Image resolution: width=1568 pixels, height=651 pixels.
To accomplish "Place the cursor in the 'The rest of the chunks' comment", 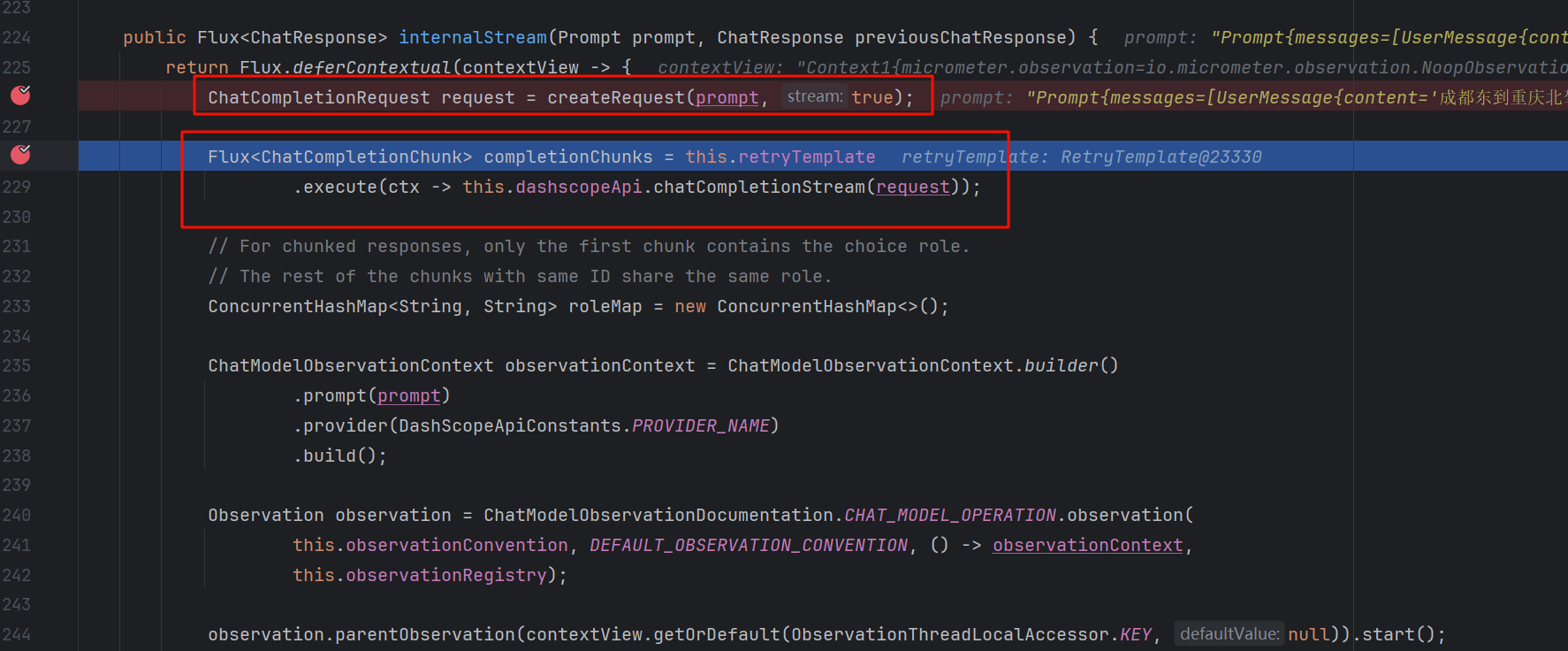I will (x=520, y=276).
